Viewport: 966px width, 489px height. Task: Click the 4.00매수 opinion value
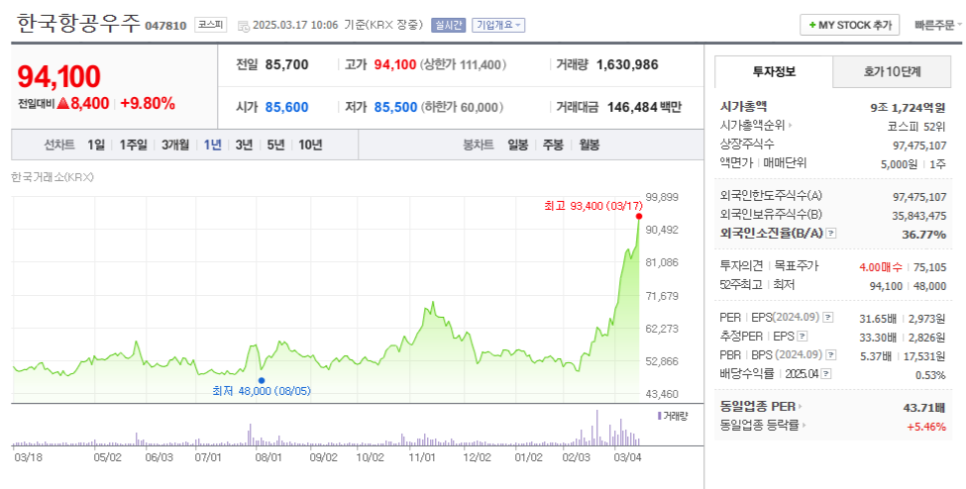[x=880, y=267]
